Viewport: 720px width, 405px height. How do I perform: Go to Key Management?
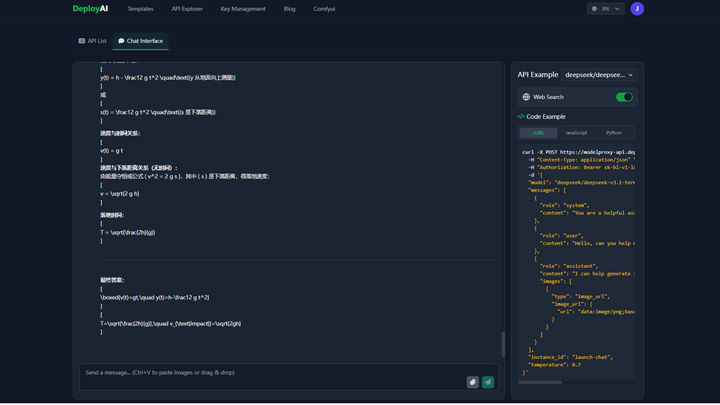[x=243, y=9]
